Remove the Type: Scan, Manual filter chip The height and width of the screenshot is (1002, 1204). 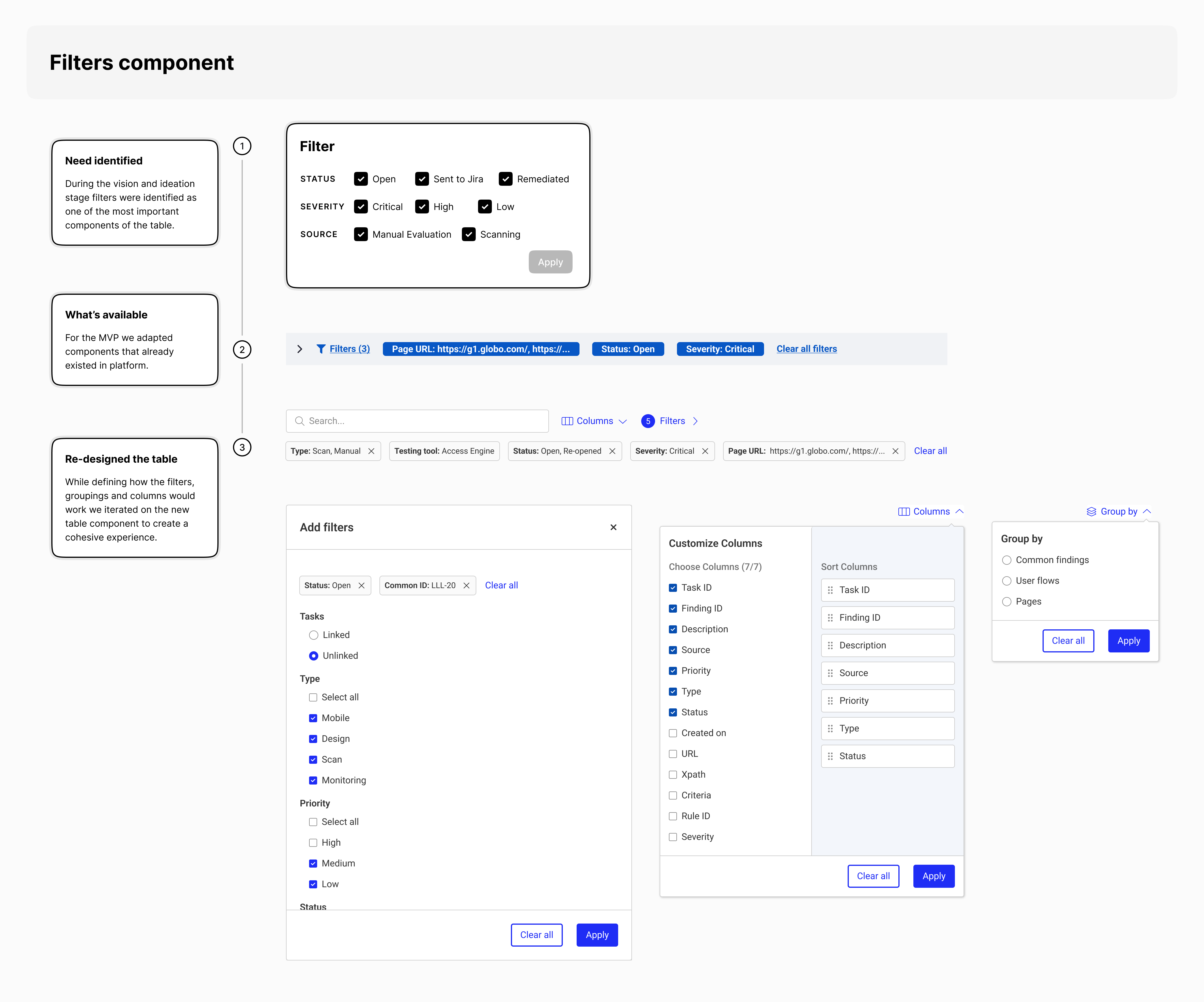(372, 451)
